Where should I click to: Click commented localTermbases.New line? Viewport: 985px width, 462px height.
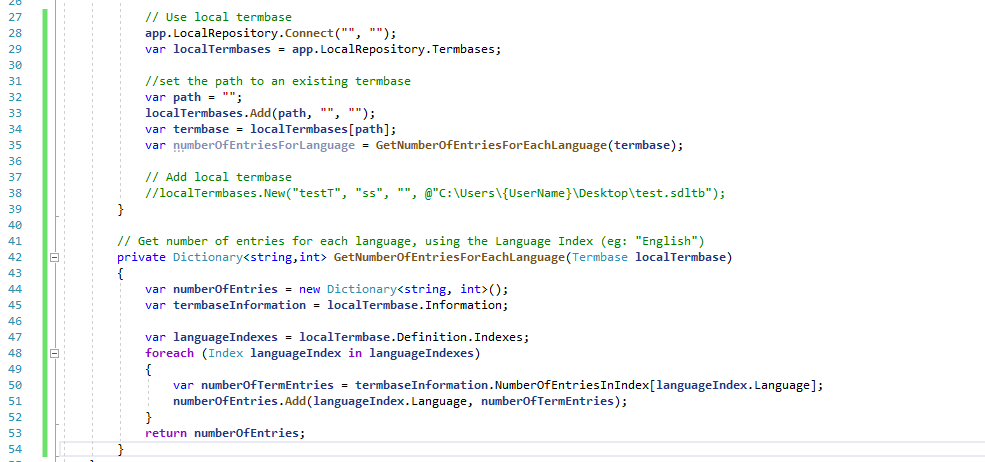click(435, 194)
